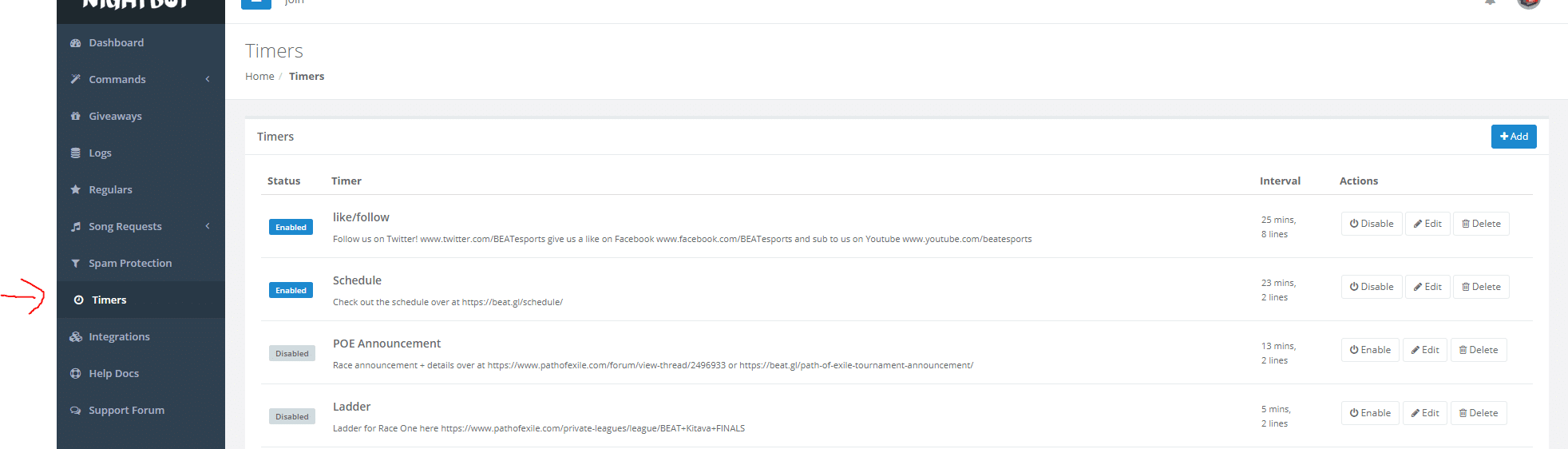Image resolution: width=1568 pixels, height=449 pixels.
Task: Expand the Commands submenu chevron
Action: [208, 79]
